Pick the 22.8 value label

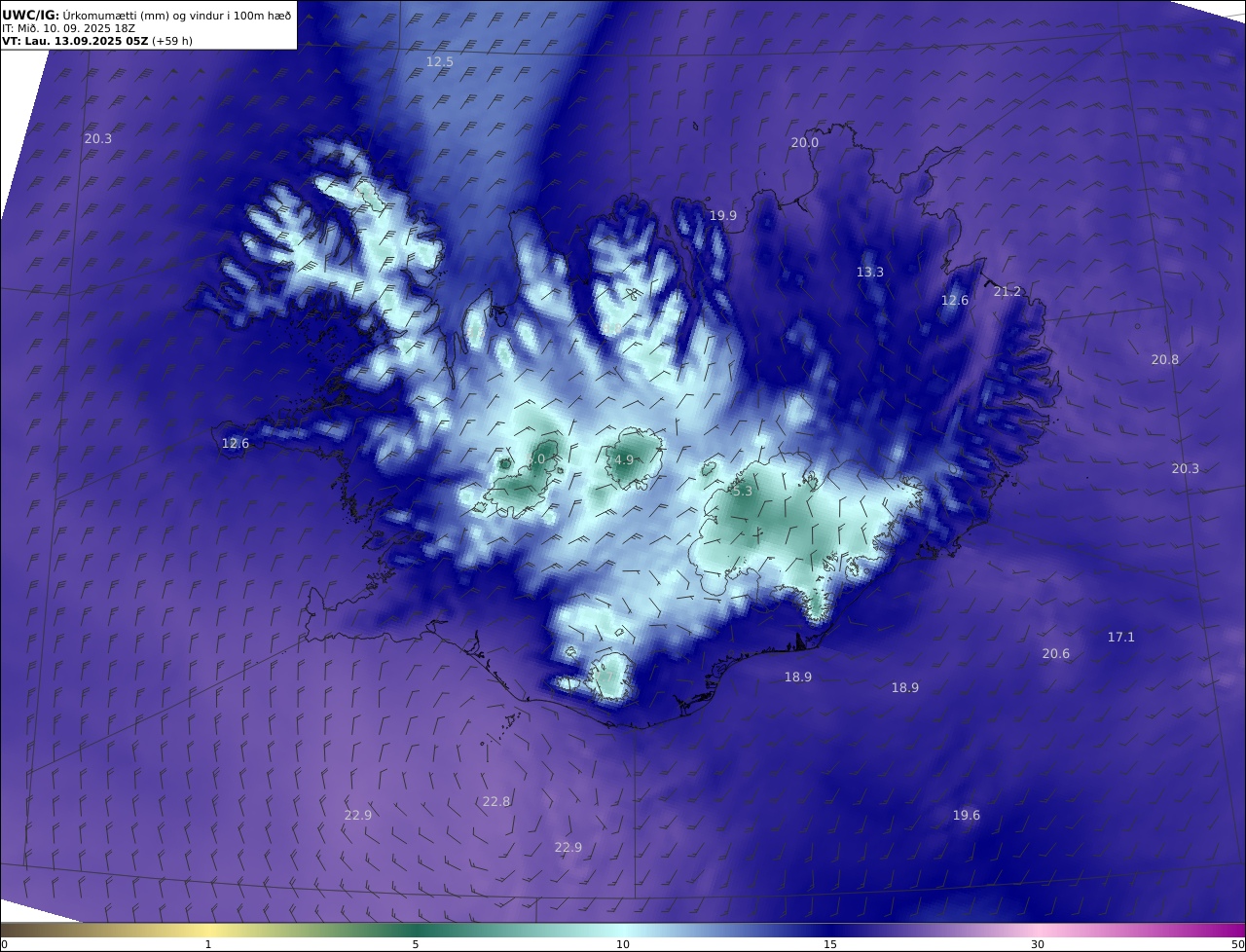point(495,801)
